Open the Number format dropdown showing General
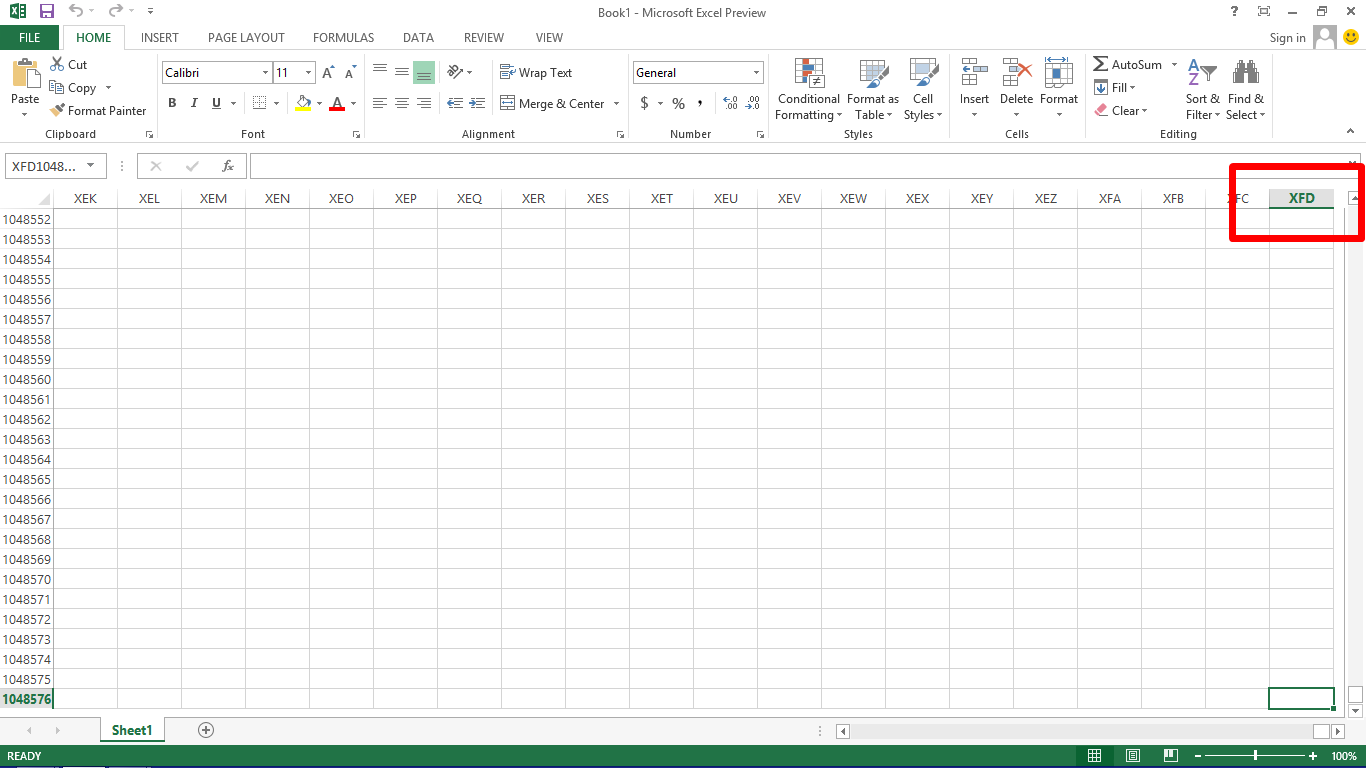Image resolution: width=1366 pixels, height=768 pixels. 697,71
